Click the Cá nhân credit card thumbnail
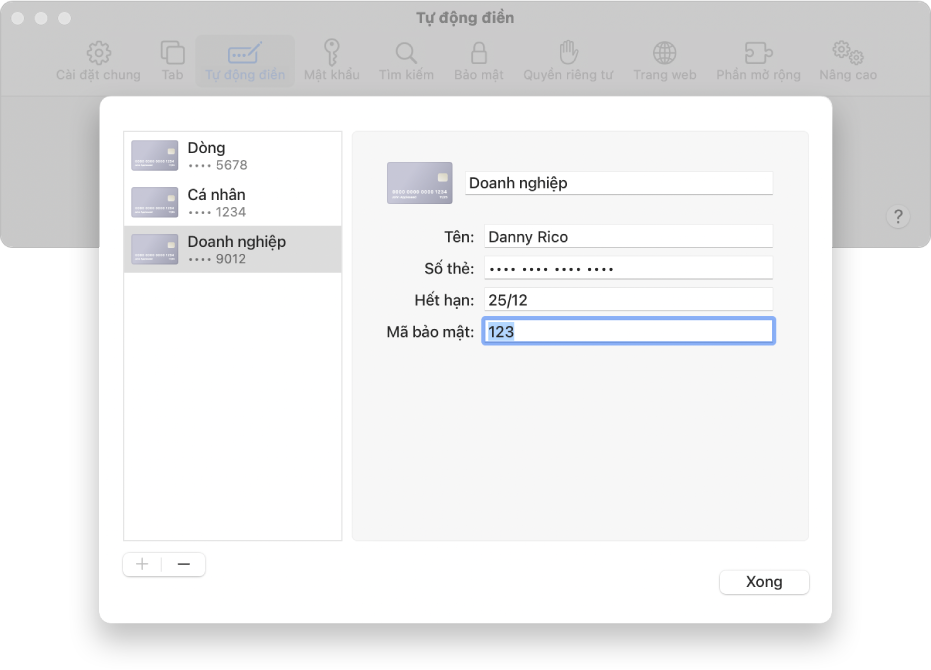Screen dimensions: 931x670 (x=154, y=203)
